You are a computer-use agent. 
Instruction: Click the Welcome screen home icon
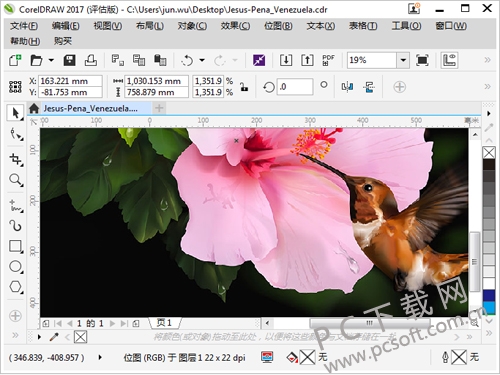point(34,108)
